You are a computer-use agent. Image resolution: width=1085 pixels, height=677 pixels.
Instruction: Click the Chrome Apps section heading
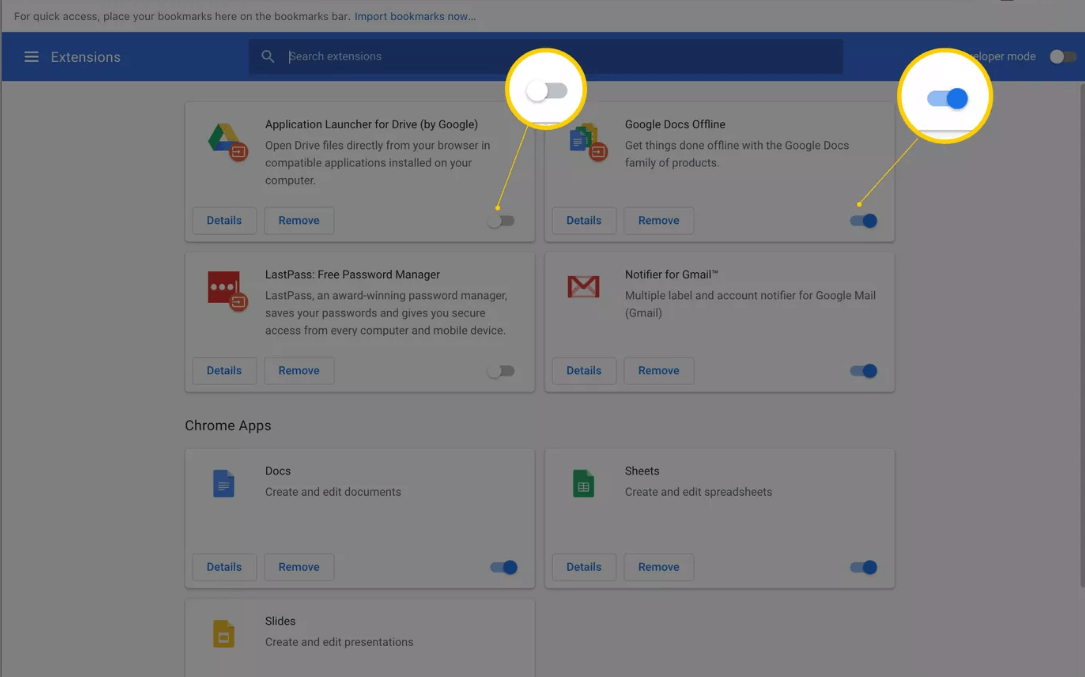point(228,426)
